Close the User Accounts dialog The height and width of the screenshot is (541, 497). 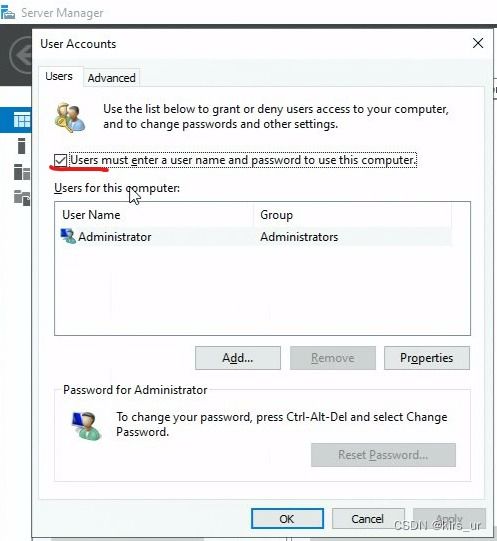click(x=478, y=43)
